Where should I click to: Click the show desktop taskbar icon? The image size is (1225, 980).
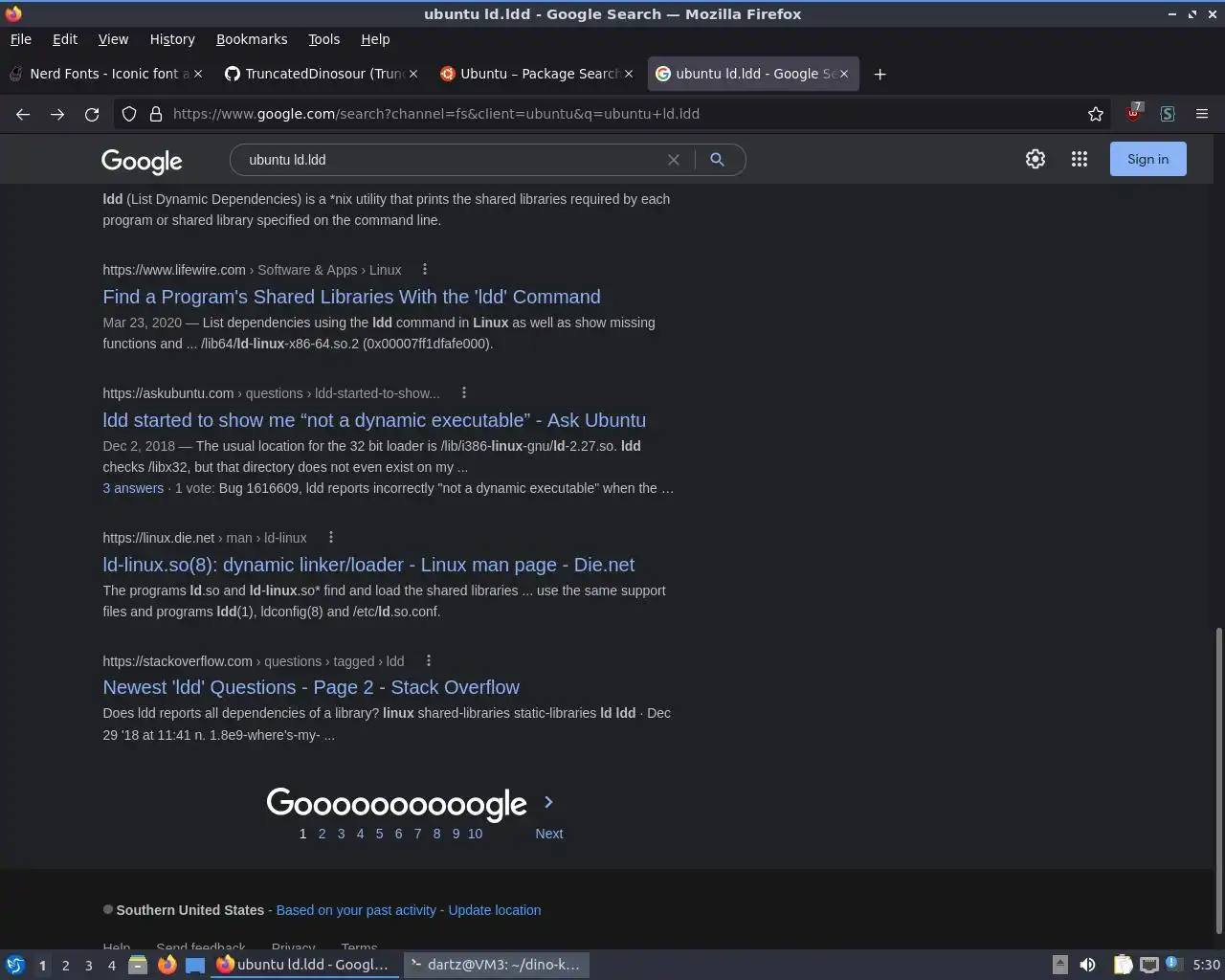195,965
